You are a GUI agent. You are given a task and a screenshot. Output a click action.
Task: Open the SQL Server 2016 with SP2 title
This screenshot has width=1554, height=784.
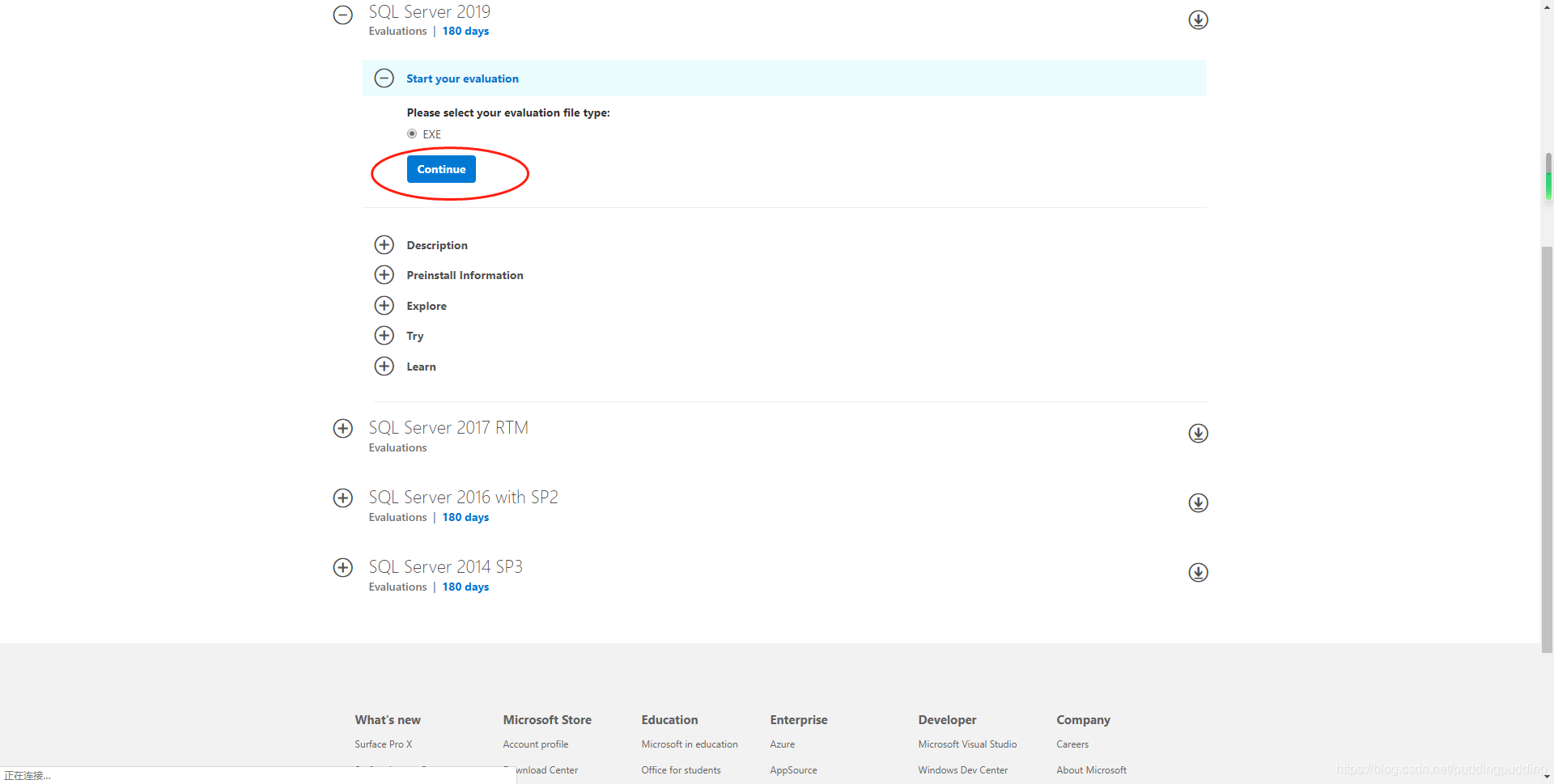463,498
